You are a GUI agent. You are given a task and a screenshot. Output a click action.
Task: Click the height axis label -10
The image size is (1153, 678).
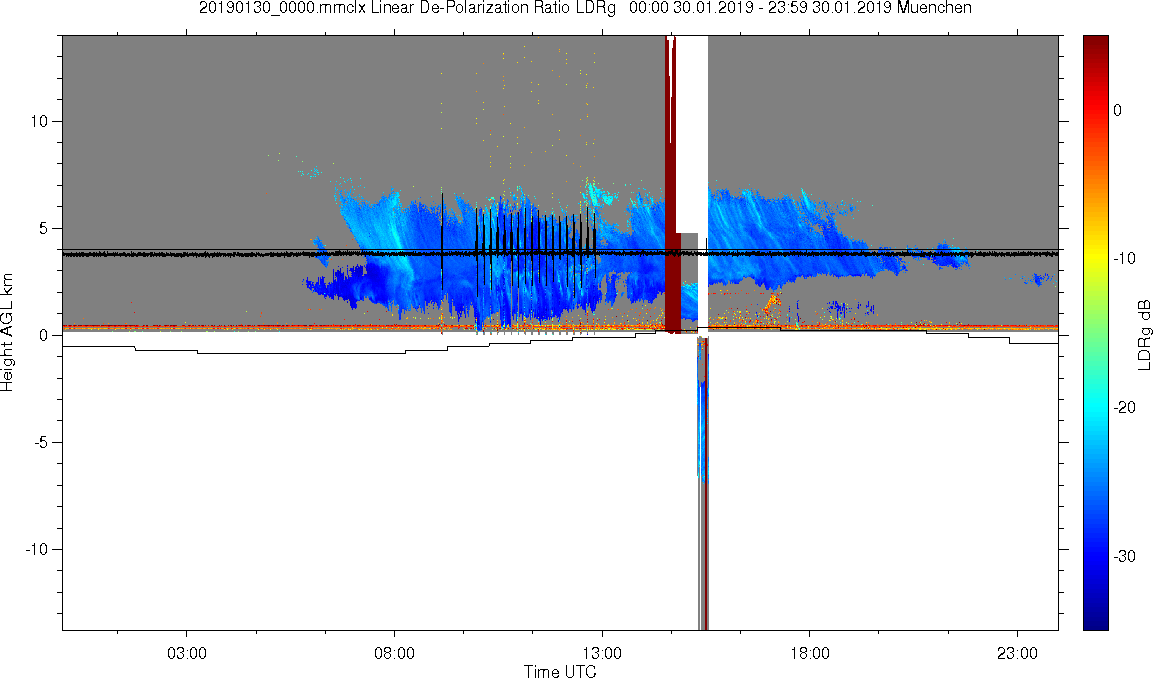coord(37,549)
